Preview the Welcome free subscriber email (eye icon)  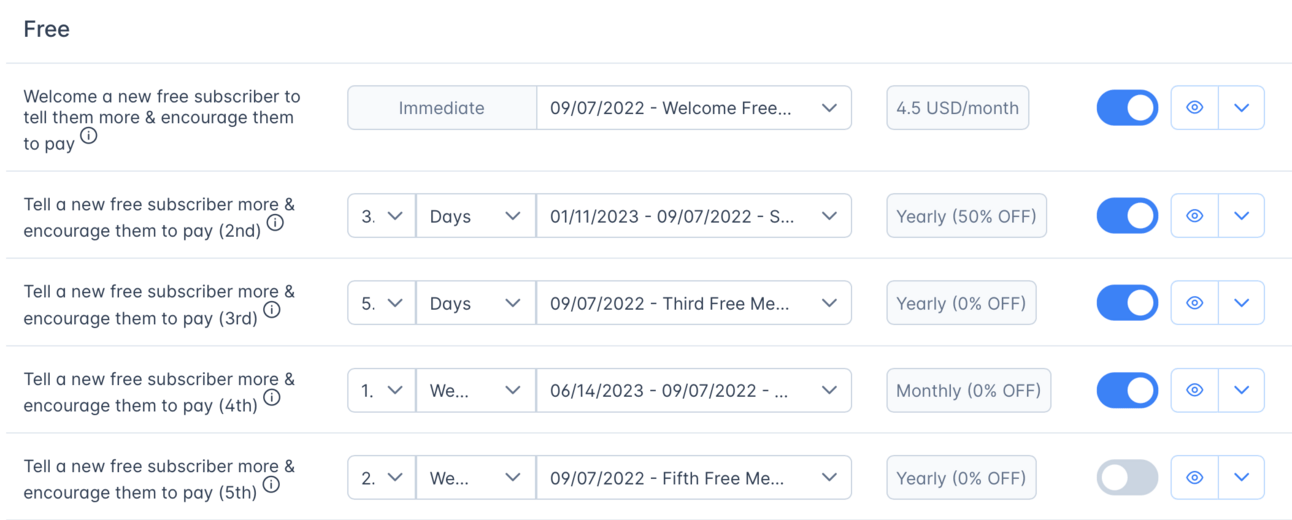1194,108
